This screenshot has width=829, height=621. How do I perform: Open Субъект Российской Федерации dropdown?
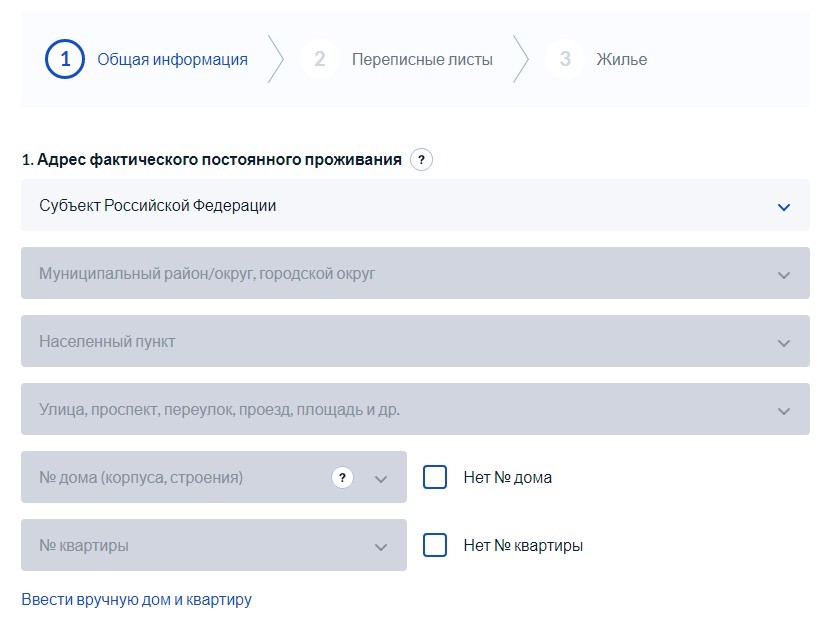400,206
